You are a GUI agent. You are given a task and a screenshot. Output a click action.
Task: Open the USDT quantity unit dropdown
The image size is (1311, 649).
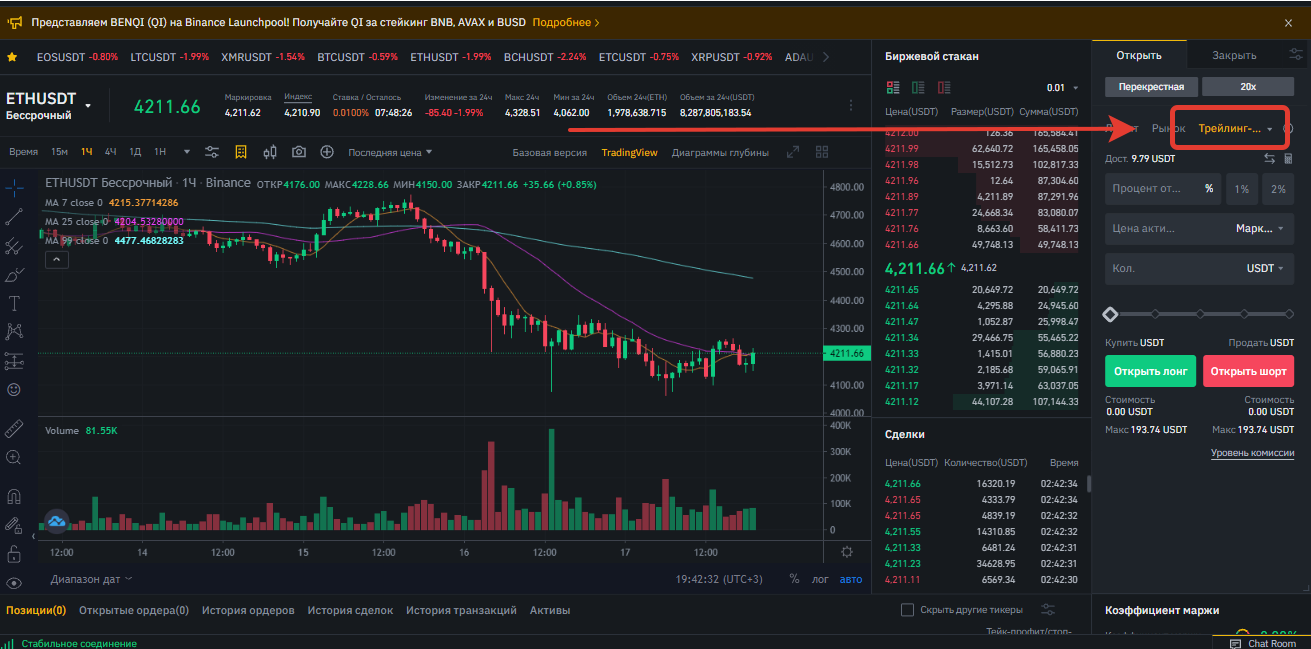[x=1265, y=268]
